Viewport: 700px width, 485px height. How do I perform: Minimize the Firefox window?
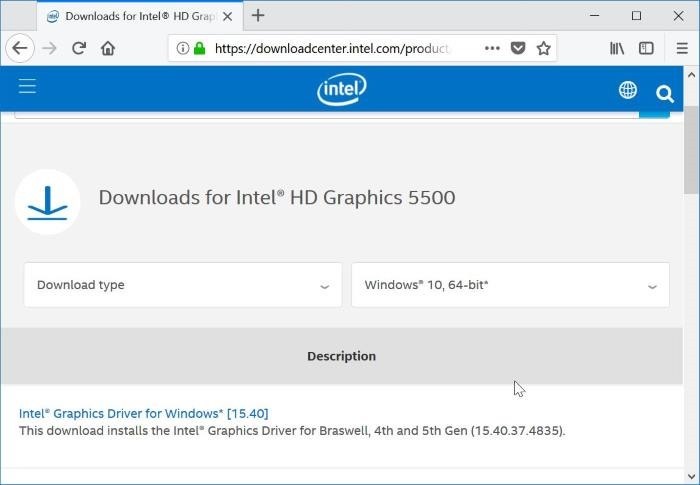(x=594, y=16)
